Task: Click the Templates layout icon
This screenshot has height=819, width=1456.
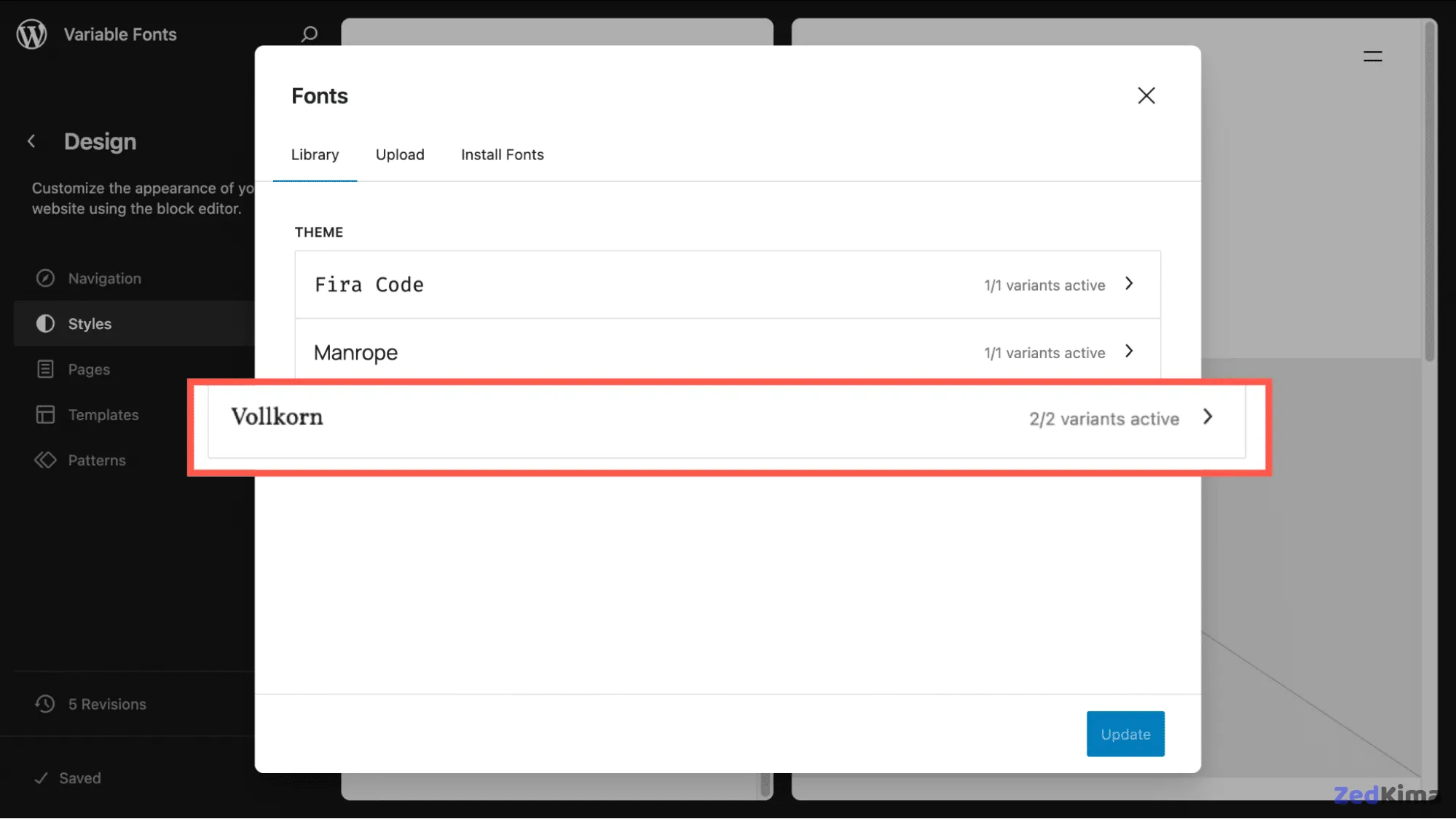Action: point(45,415)
